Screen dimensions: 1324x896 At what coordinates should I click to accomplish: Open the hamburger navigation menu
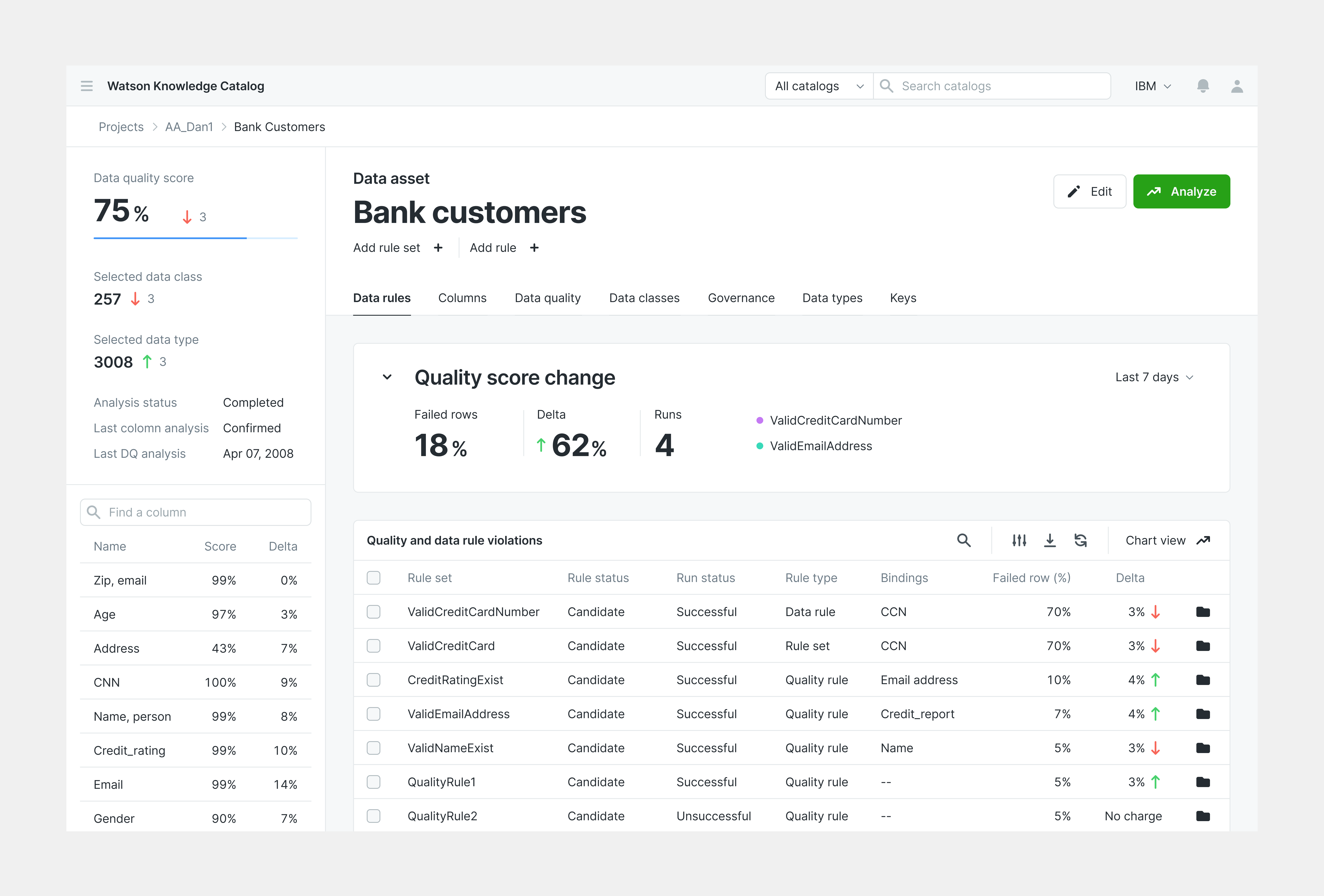point(87,86)
